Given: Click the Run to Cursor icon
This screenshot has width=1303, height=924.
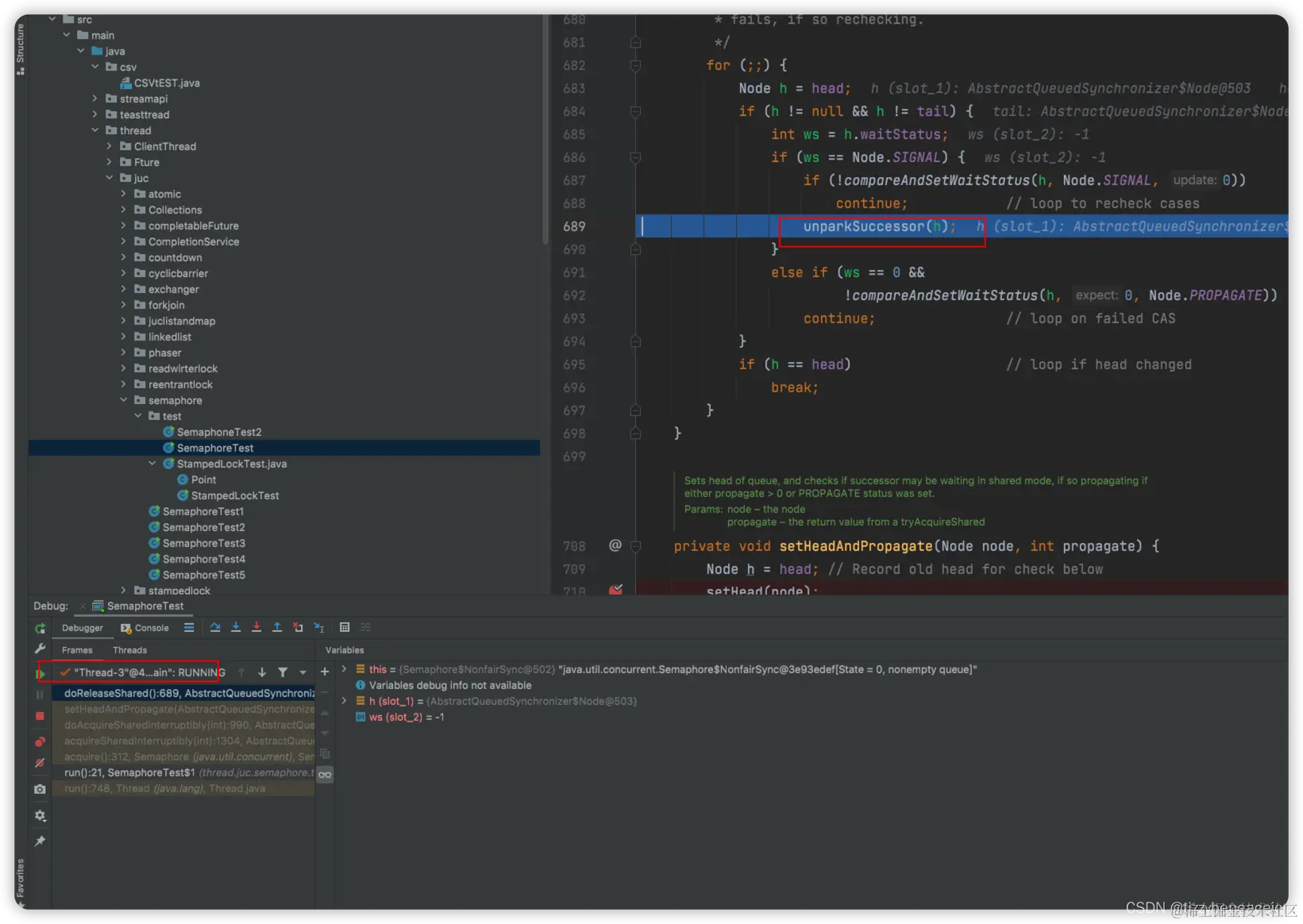Looking at the screenshot, I should point(318,627).
